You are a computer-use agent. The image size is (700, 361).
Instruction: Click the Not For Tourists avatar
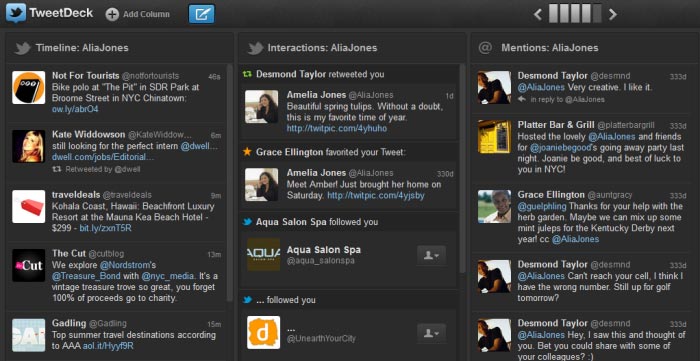(29, 87)
